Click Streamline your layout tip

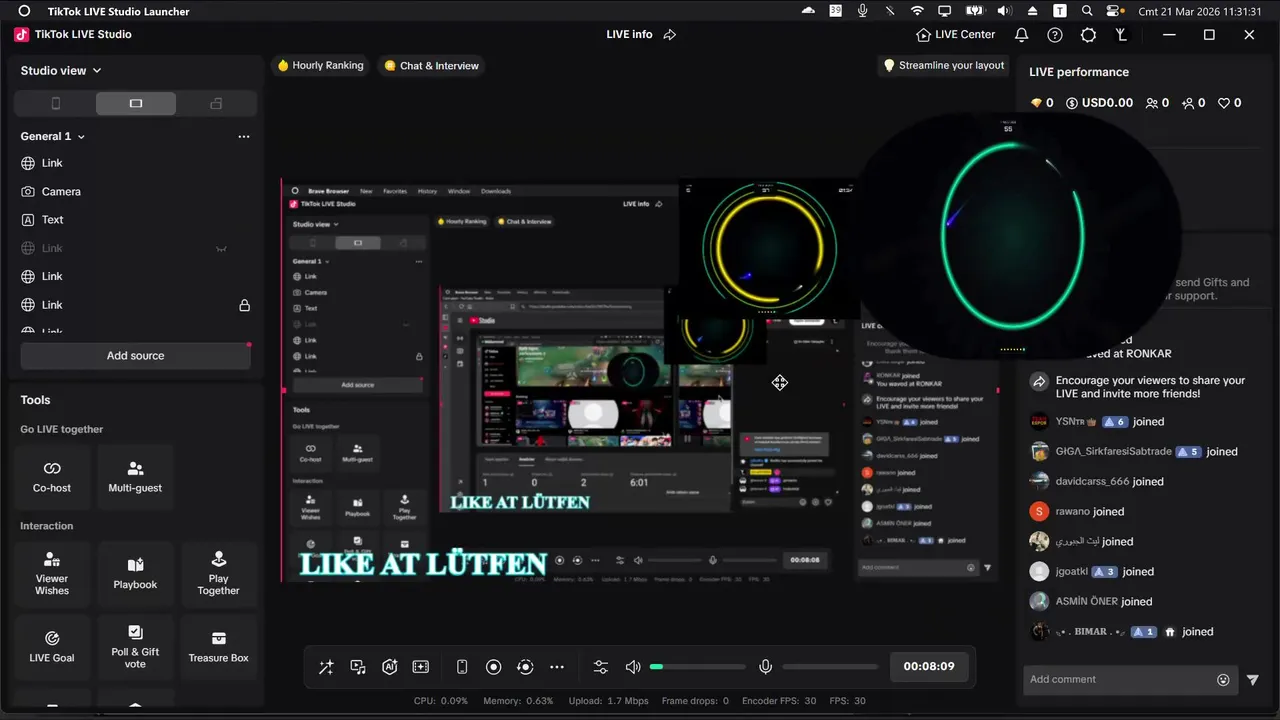(943, 65)
